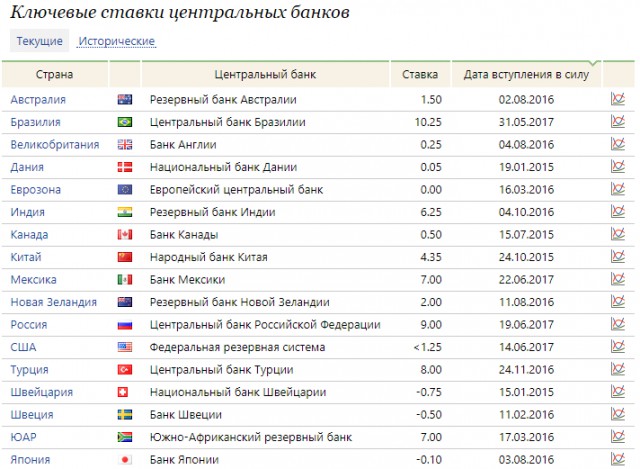Select the text Федеральная резервная система
640x469 pixels.
(x=238, y=347)
